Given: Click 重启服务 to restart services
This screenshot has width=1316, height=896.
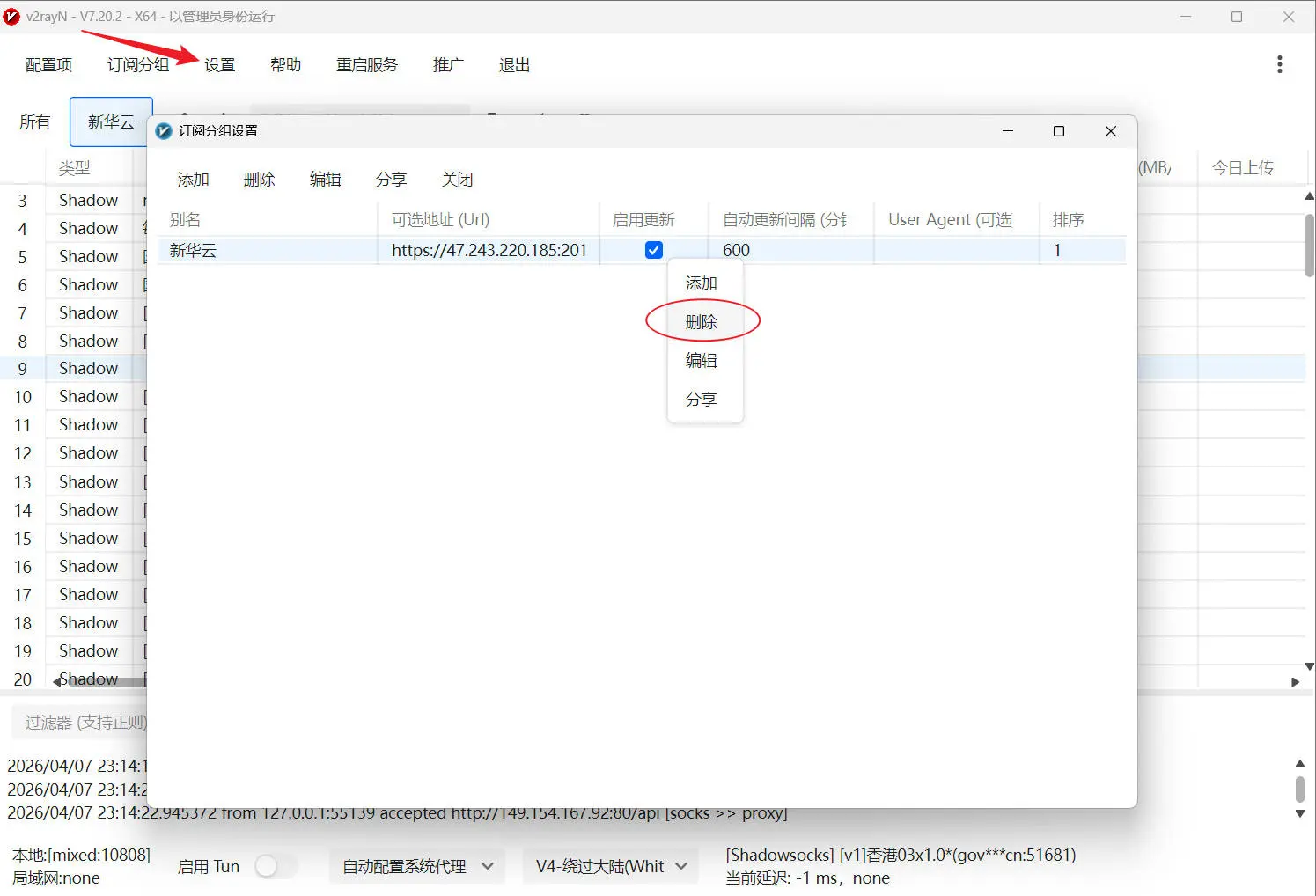Looking at the screenshot, I should point(366,64).
